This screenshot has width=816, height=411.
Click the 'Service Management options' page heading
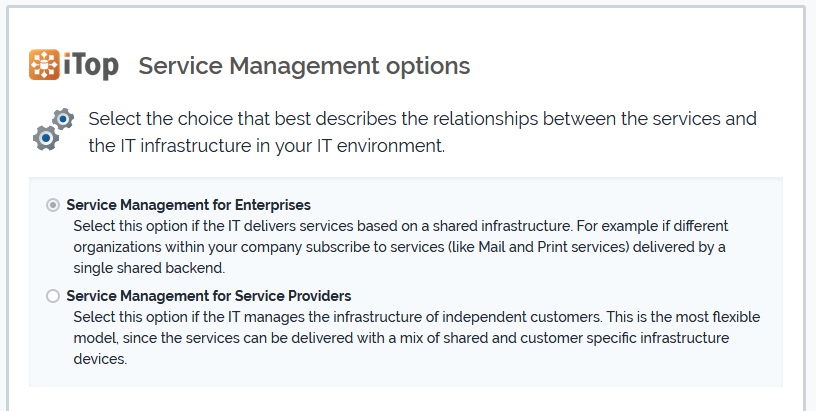[304, 66]
